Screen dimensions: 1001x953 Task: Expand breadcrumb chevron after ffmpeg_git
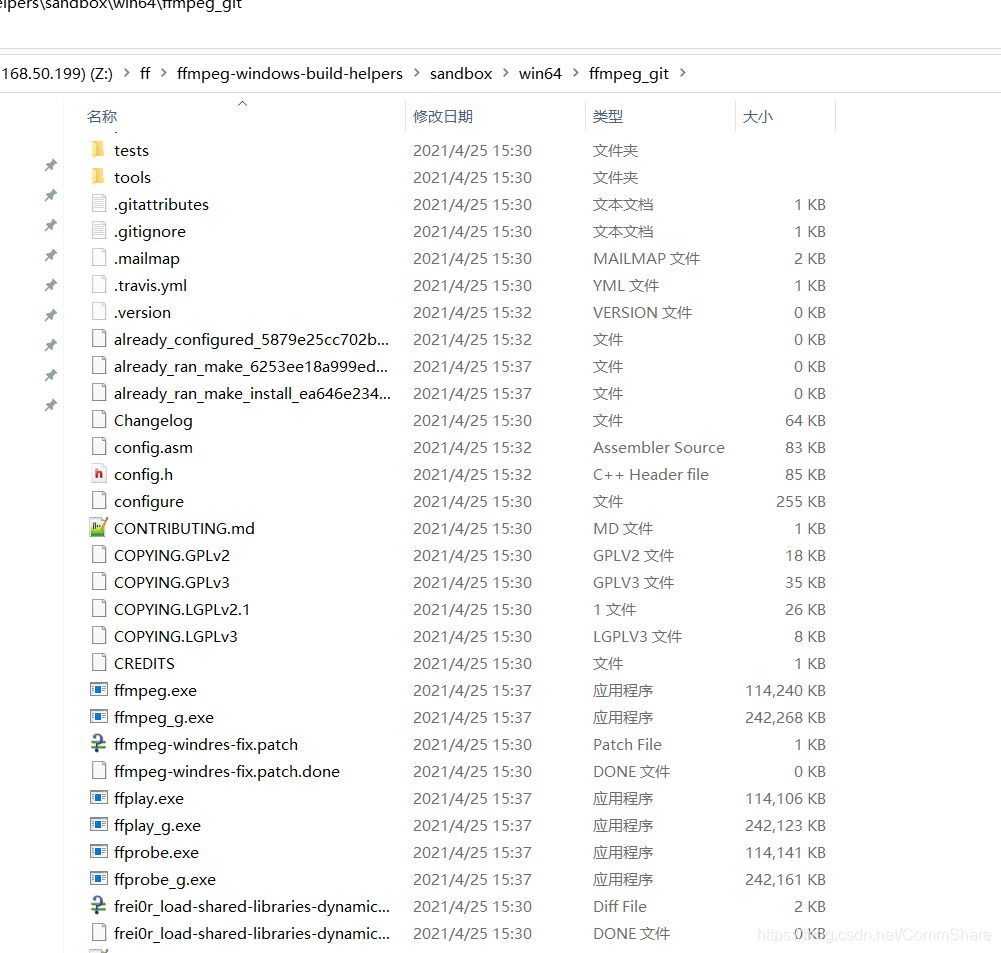682,73
